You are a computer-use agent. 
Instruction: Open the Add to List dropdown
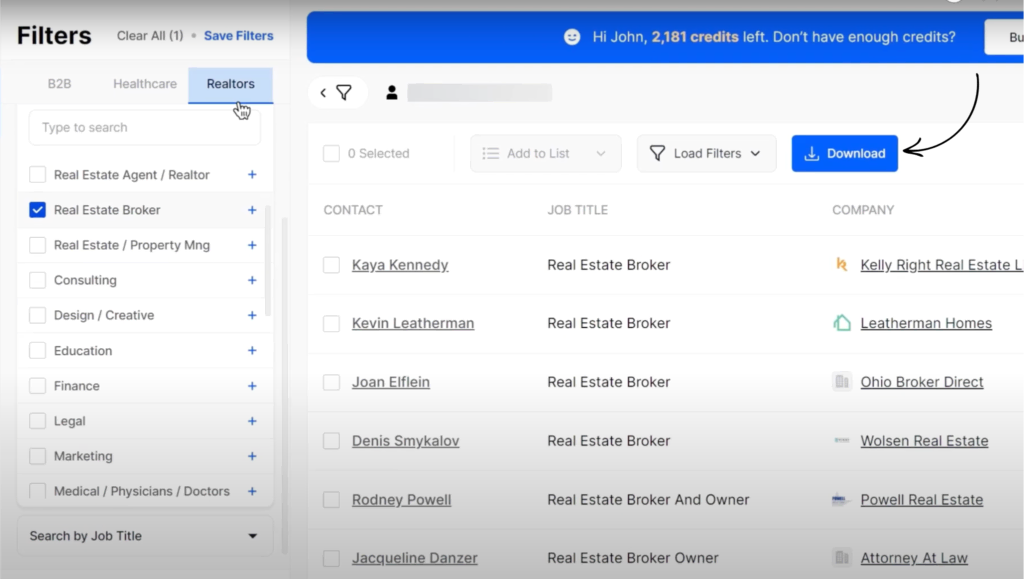545,154
